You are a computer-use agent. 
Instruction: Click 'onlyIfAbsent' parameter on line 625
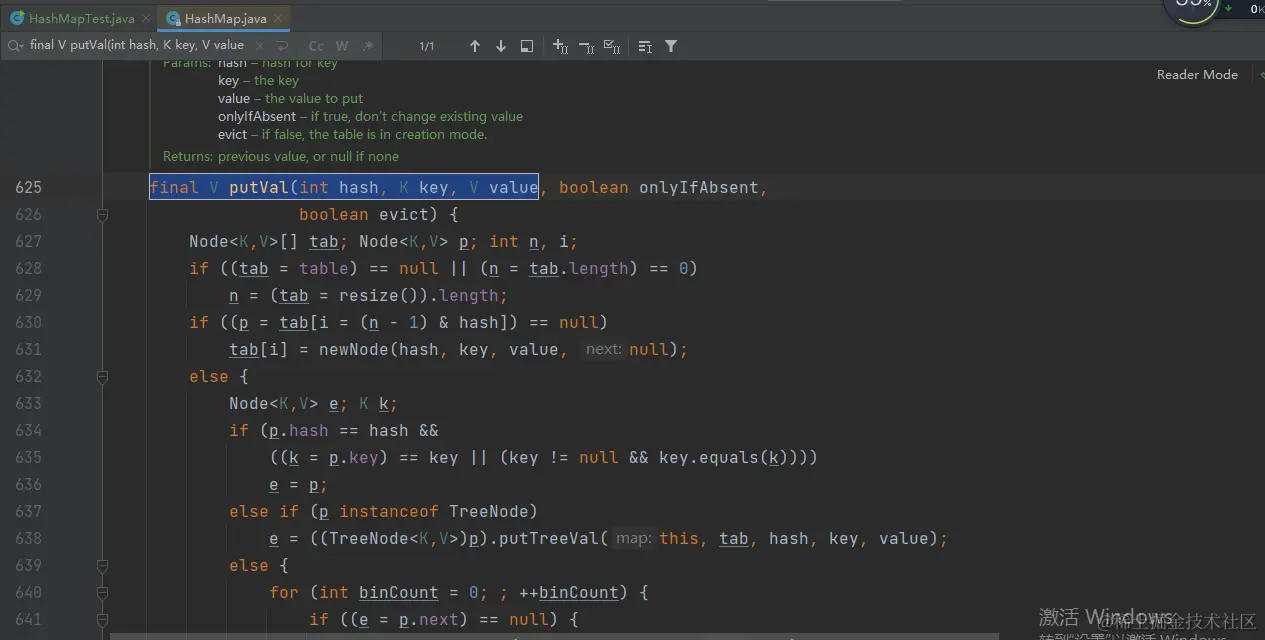[699, 187]
